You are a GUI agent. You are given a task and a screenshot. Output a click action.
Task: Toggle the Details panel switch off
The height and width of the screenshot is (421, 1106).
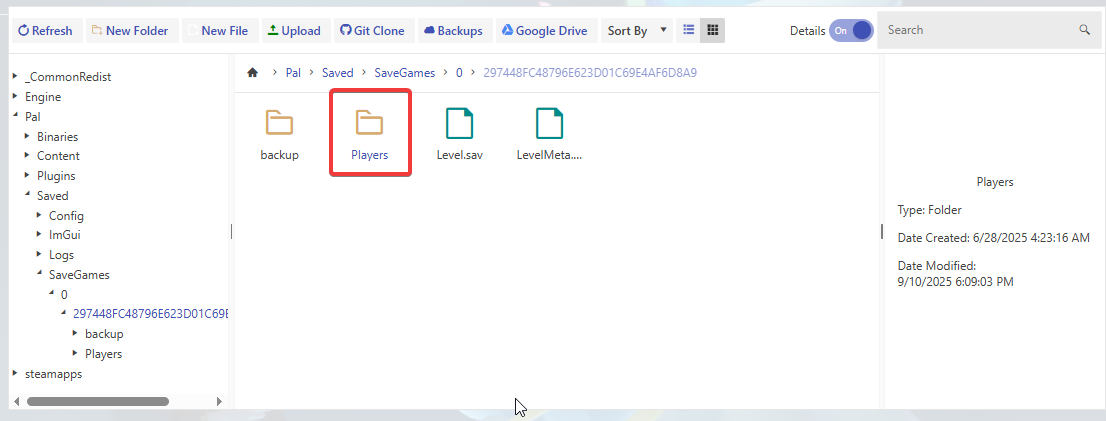click(x=851, y=31)
